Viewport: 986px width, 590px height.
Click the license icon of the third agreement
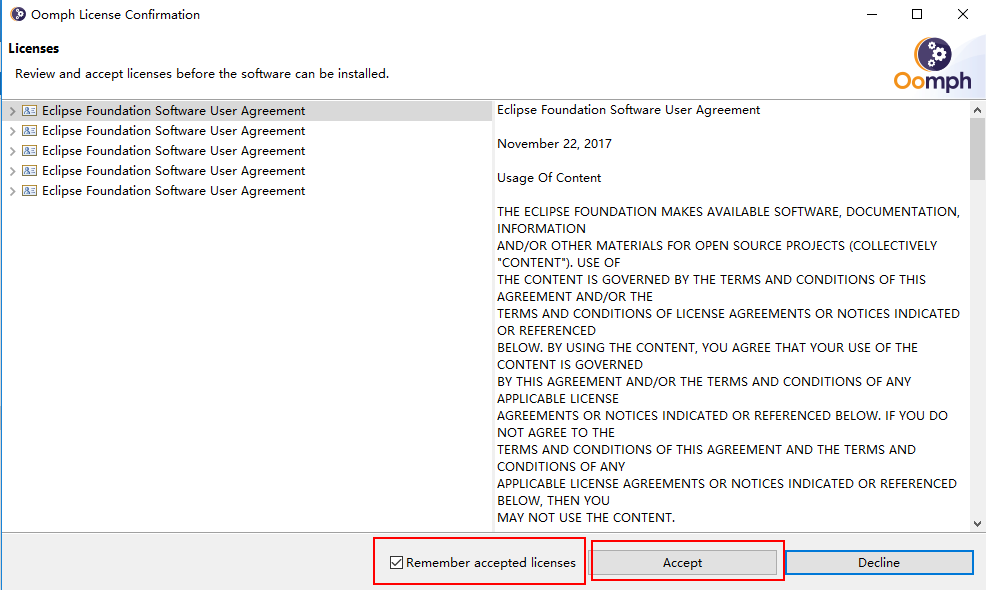click(30, 151)
